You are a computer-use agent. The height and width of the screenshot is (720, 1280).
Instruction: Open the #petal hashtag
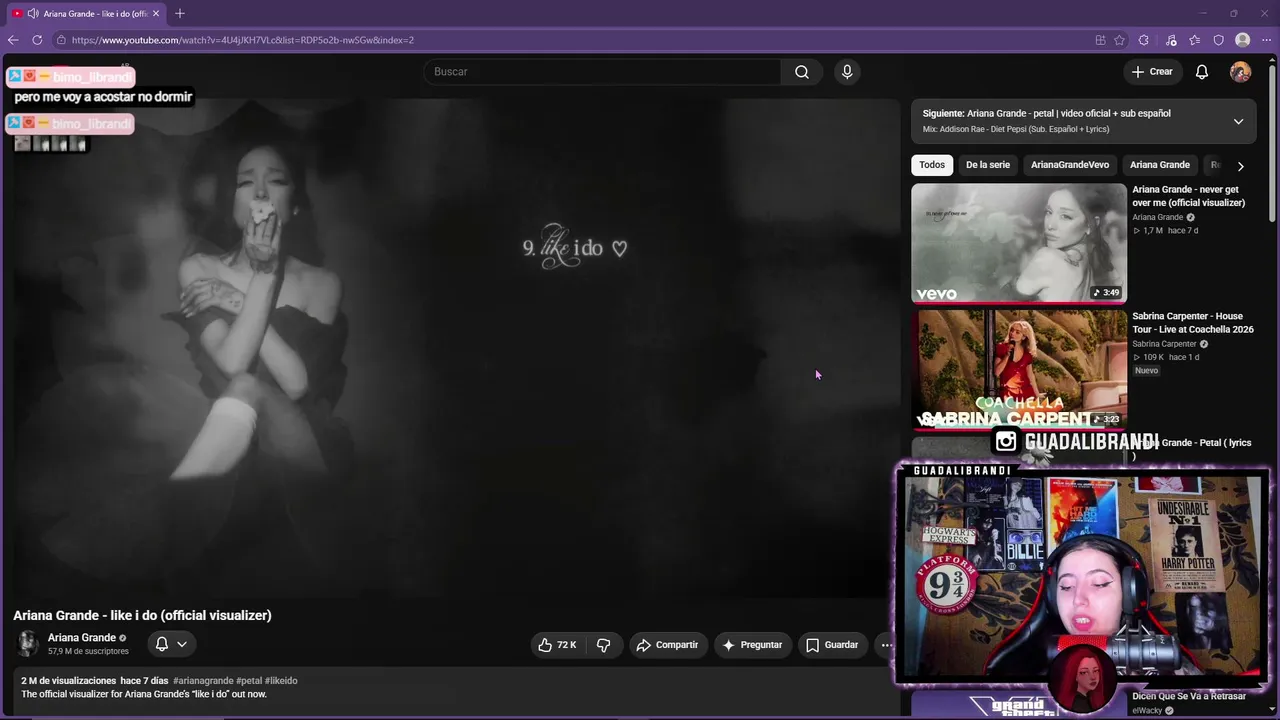249,681
